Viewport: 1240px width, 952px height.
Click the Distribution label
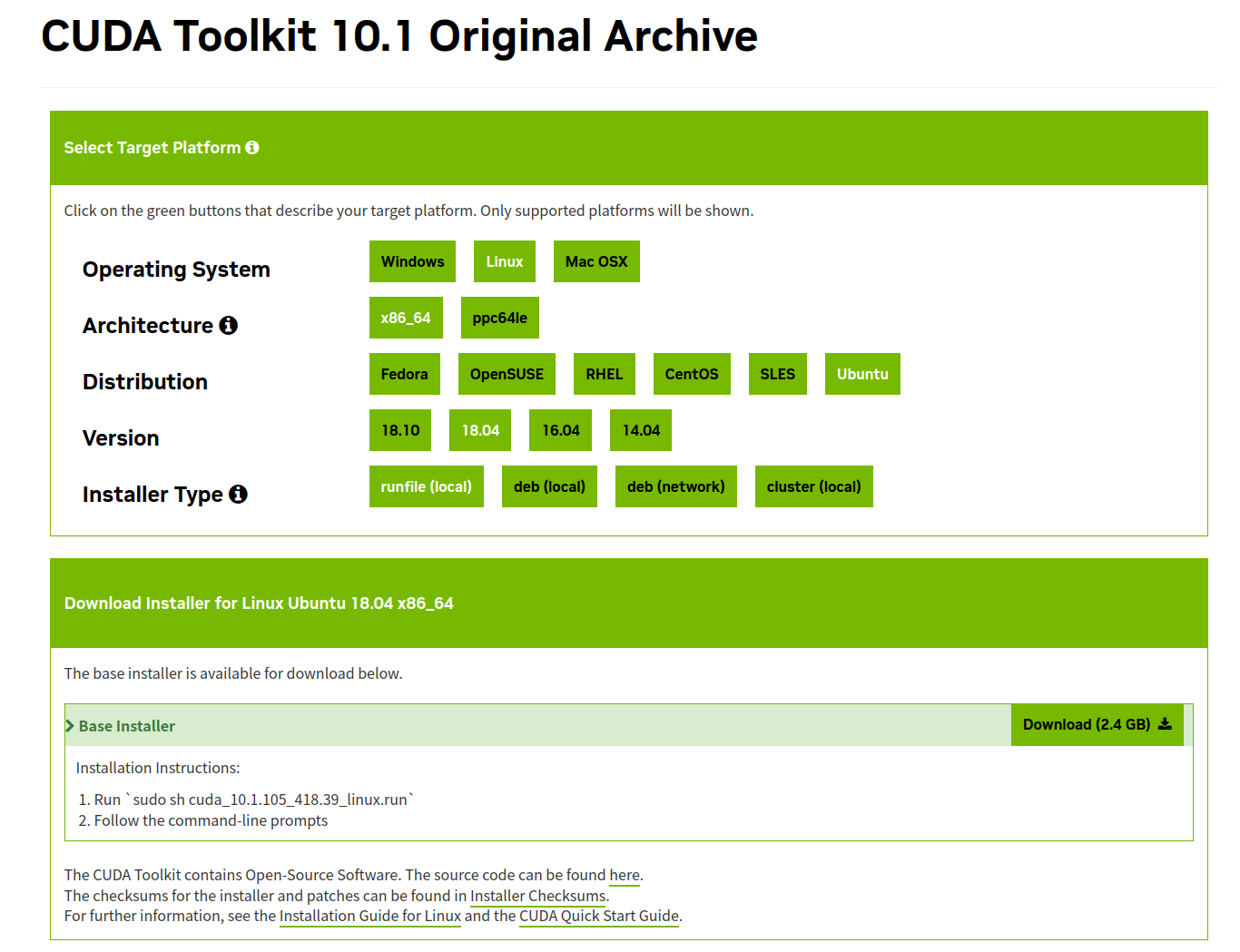click(x=145, y=382)
